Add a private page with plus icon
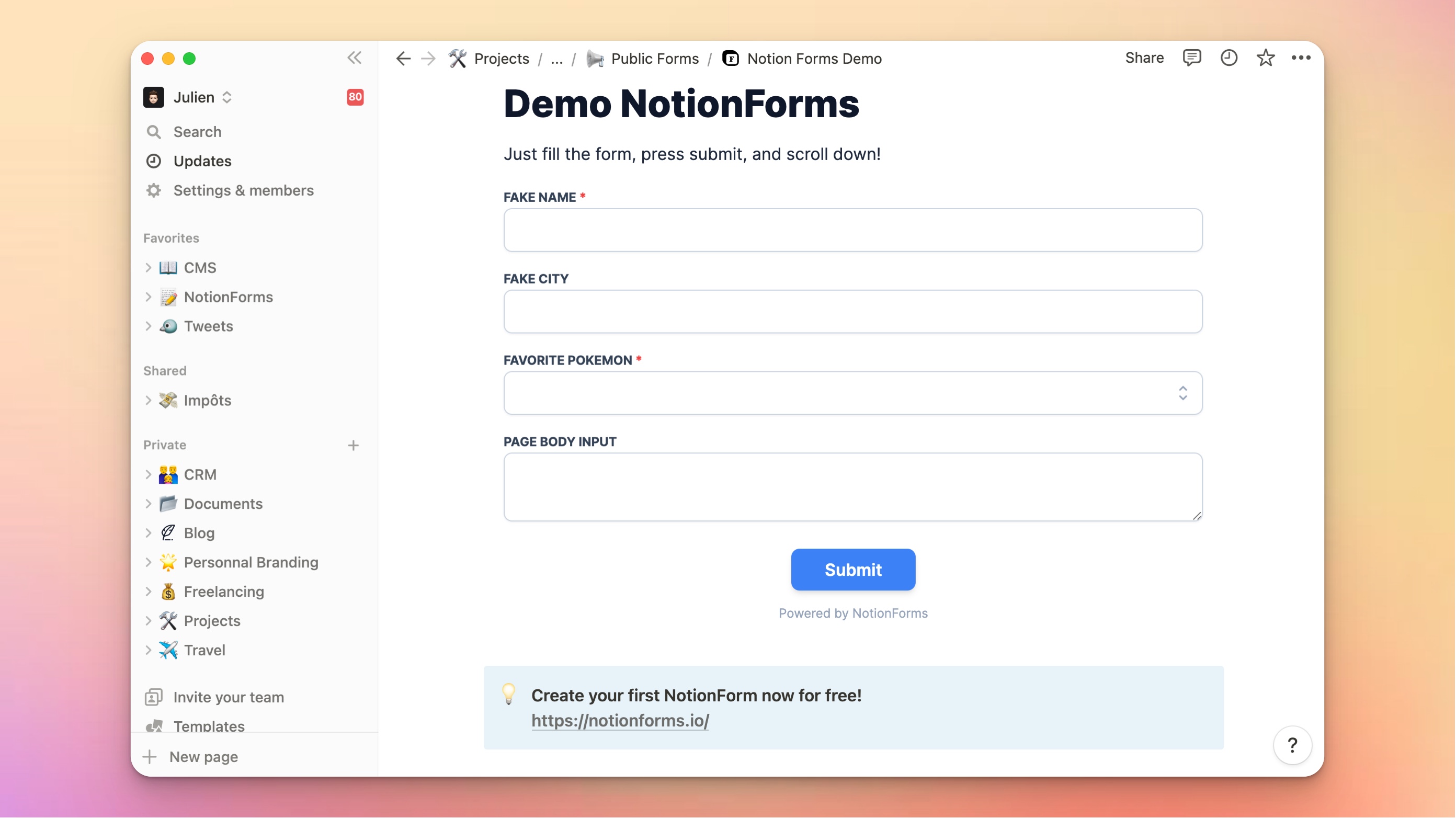The height and width of the screenshot is (818, 1456). (353, 446)
